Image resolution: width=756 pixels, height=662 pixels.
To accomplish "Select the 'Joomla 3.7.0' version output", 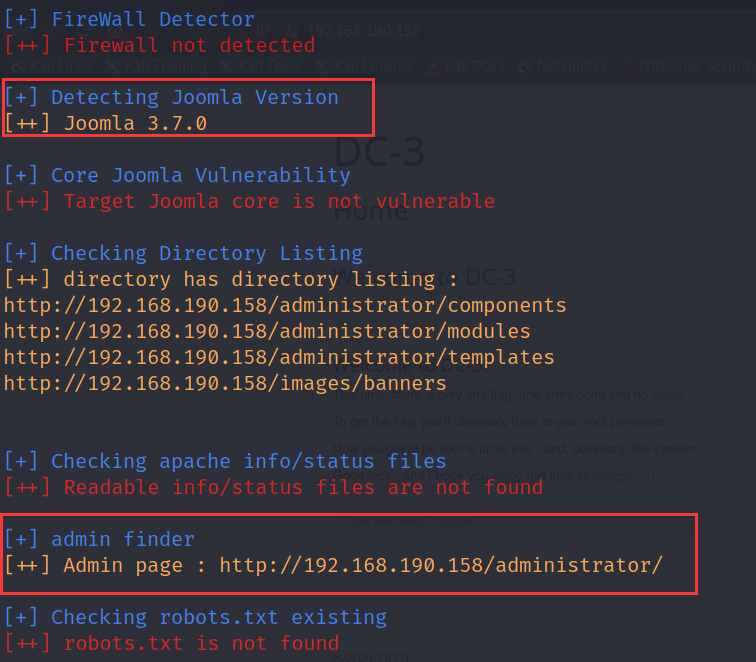I will pos(106,123).
